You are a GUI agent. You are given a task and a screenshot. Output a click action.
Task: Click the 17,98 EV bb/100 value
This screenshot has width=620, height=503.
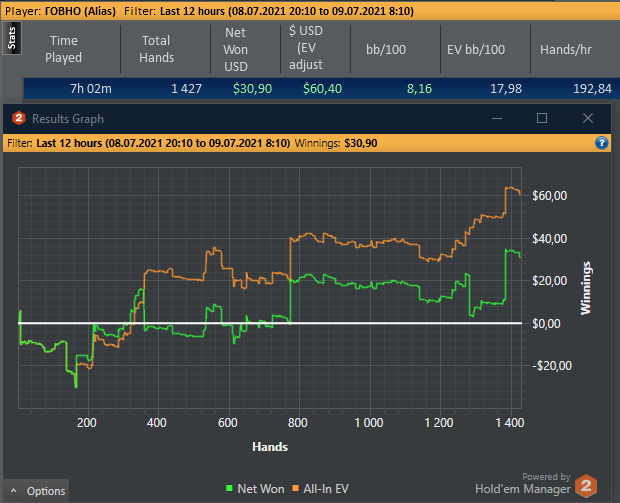506,89
